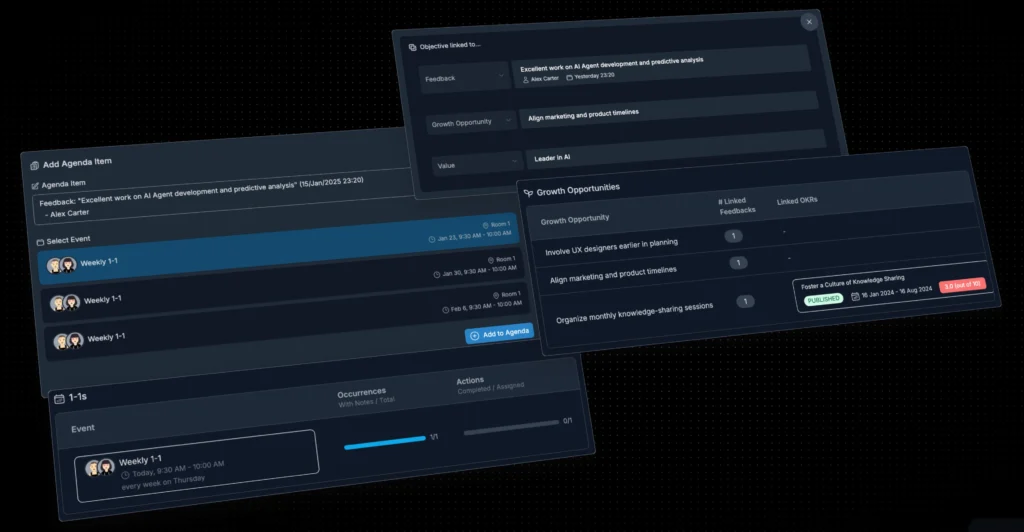The image size is (1024, 532).
Task: Click avatars of the Jan 23 Weekly 1-1
Action: click(62, 265)
